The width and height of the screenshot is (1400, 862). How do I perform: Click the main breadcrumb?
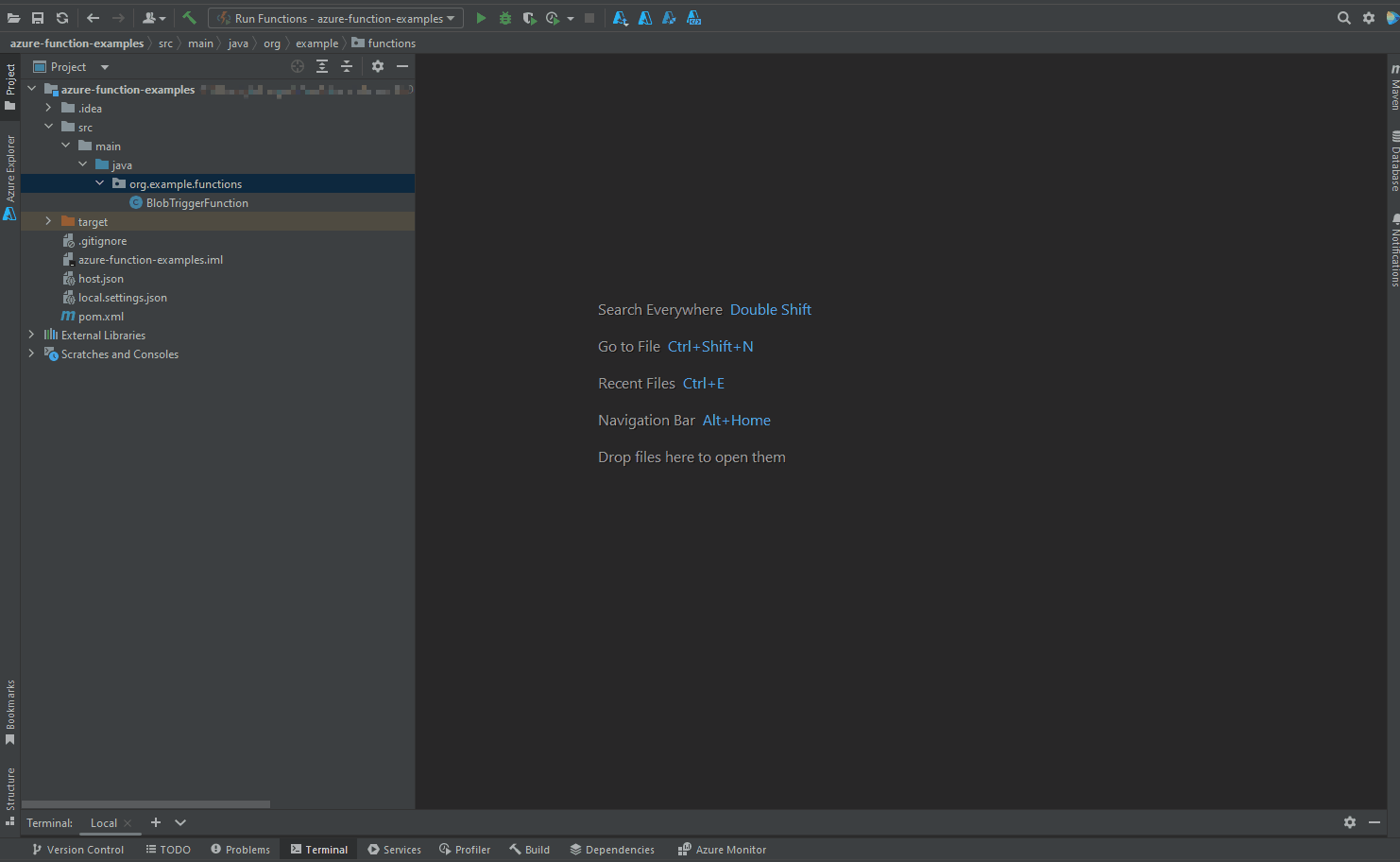pos(200,43)
